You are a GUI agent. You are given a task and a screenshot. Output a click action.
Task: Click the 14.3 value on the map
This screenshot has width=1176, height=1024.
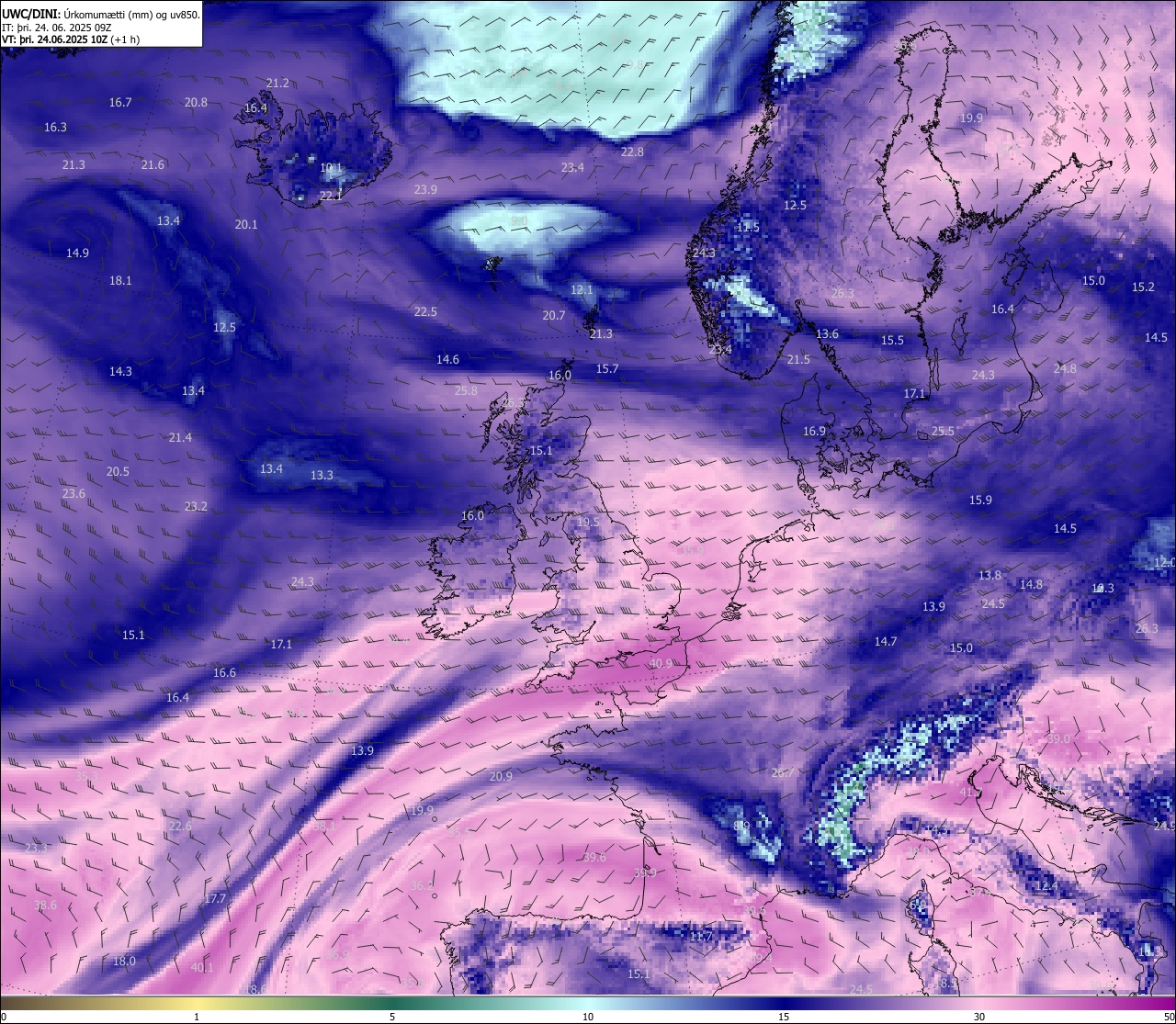coord(120,371)
